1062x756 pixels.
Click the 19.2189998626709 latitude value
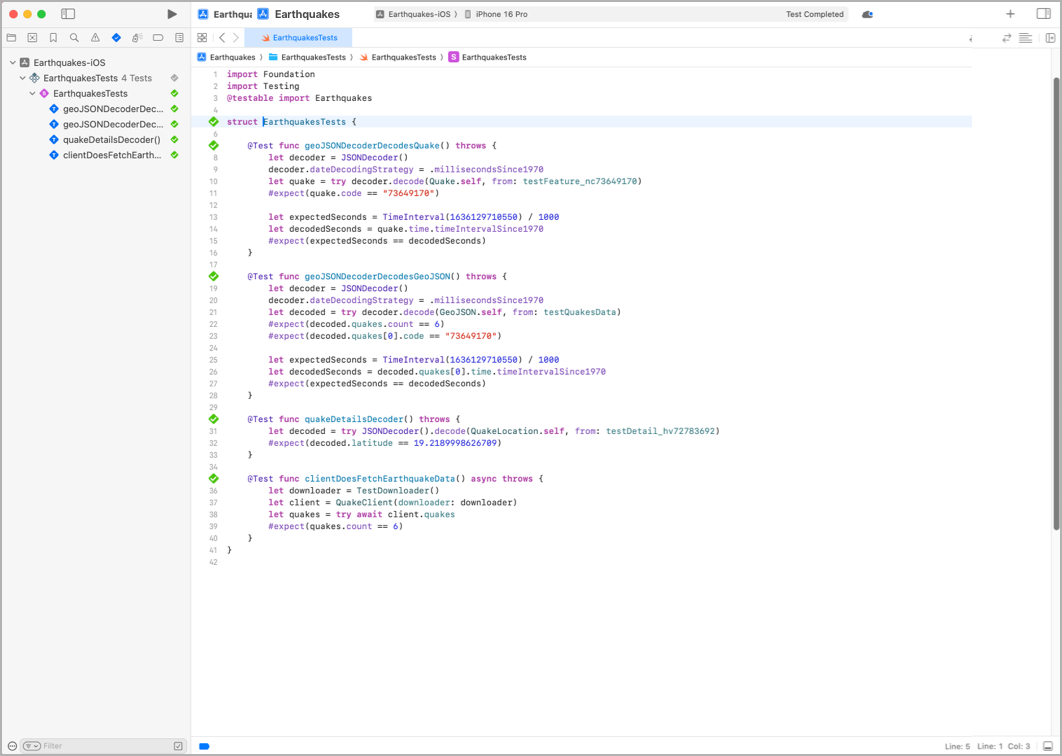[x=455, y=443]
